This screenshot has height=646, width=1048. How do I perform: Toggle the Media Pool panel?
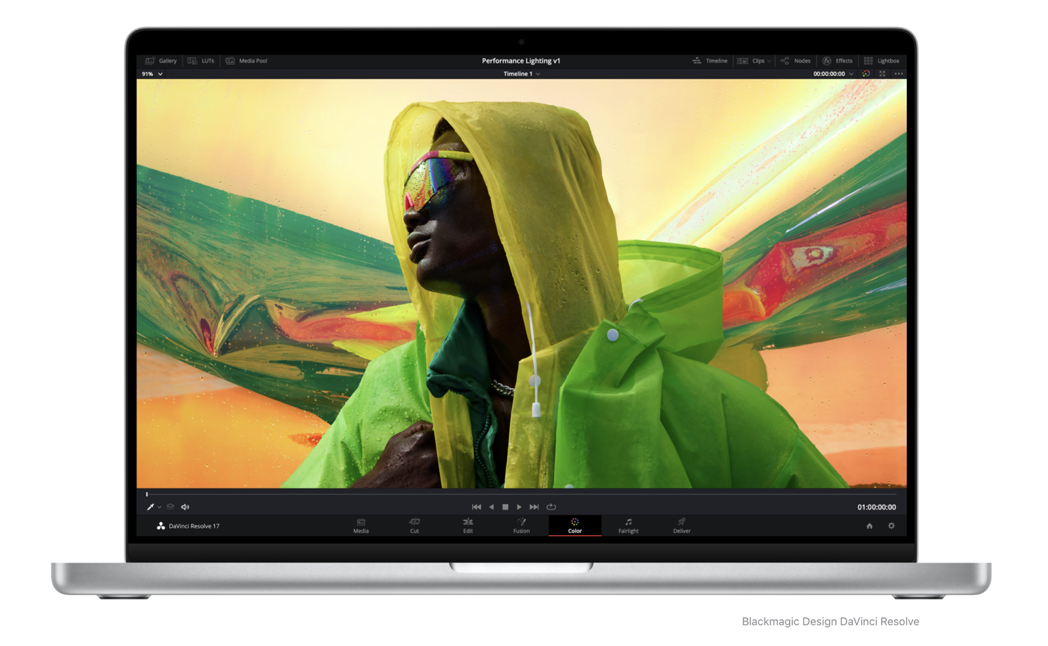pyautogui.click(x=246, y=61)
